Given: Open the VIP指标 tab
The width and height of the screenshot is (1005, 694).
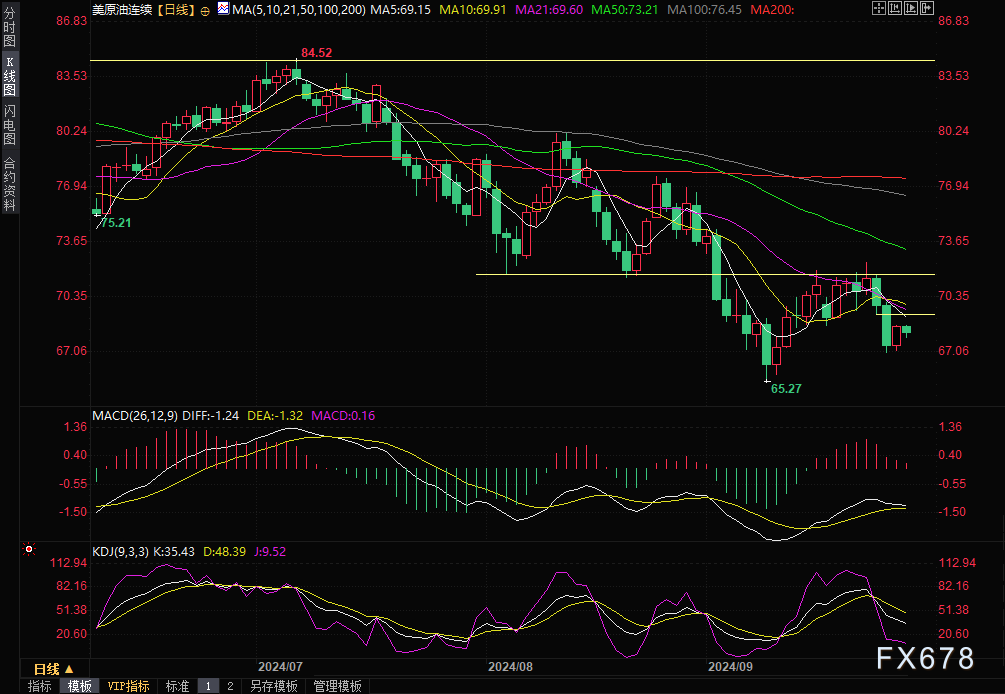Looking at the screenshot, I should pyautogui.click(x=128, y=686).
